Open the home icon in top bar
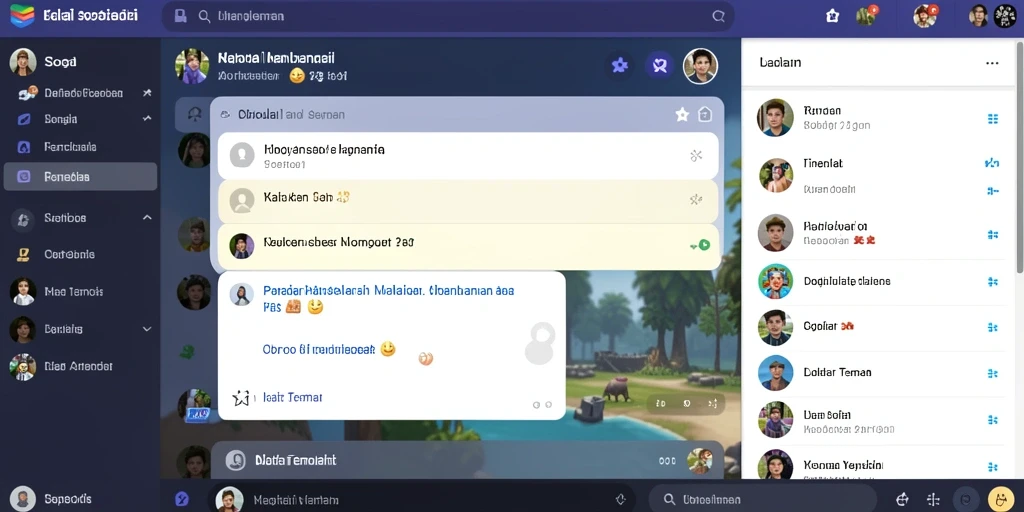This screenshot has height=512, width=1024. [x=833, y=16]
